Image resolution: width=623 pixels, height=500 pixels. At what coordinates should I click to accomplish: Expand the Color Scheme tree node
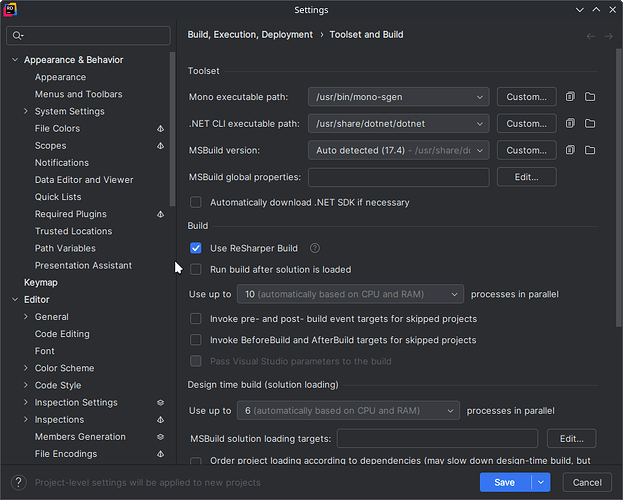(x=25, y=368)
